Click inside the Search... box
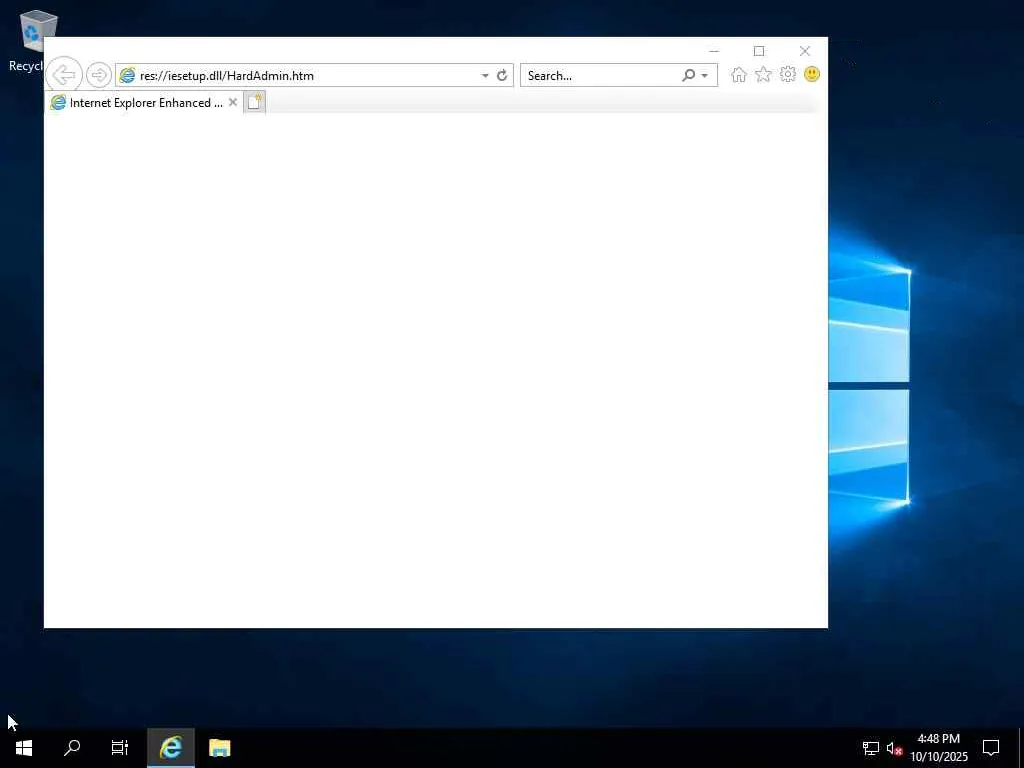 (x=601, y=75)
